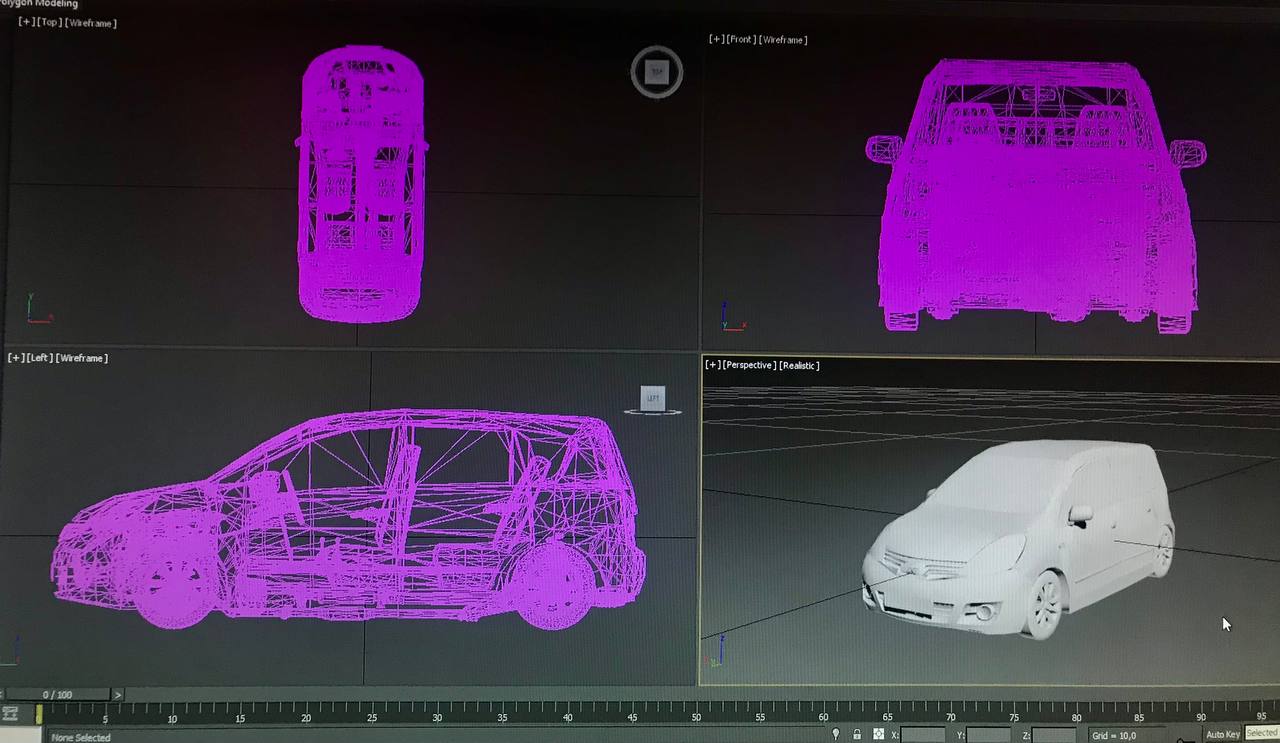Click the 'None Selected' status text
Viewport: 1280px width, 743px height.
coord(81,738)
